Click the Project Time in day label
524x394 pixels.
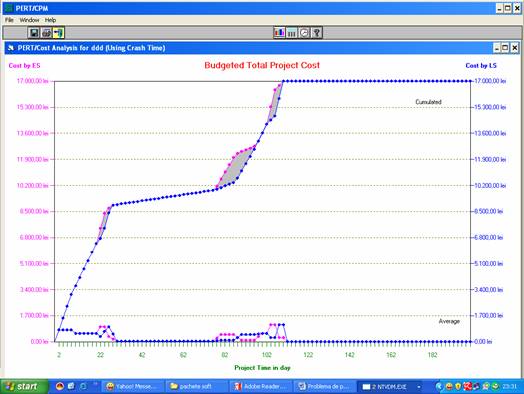(x=262, y=368)
